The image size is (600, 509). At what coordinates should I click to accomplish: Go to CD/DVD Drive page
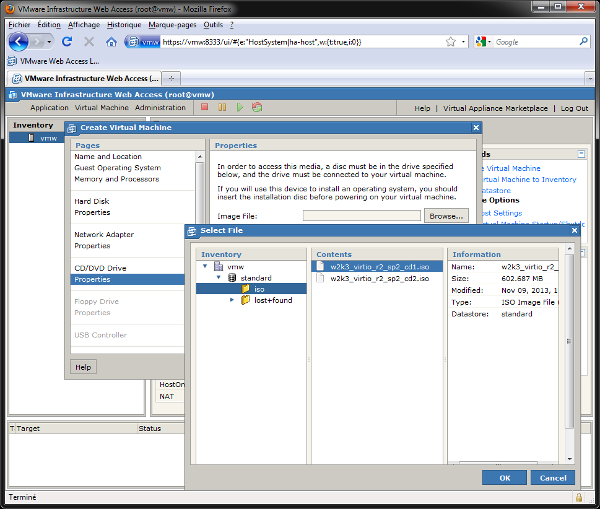(x=100, y=268)
